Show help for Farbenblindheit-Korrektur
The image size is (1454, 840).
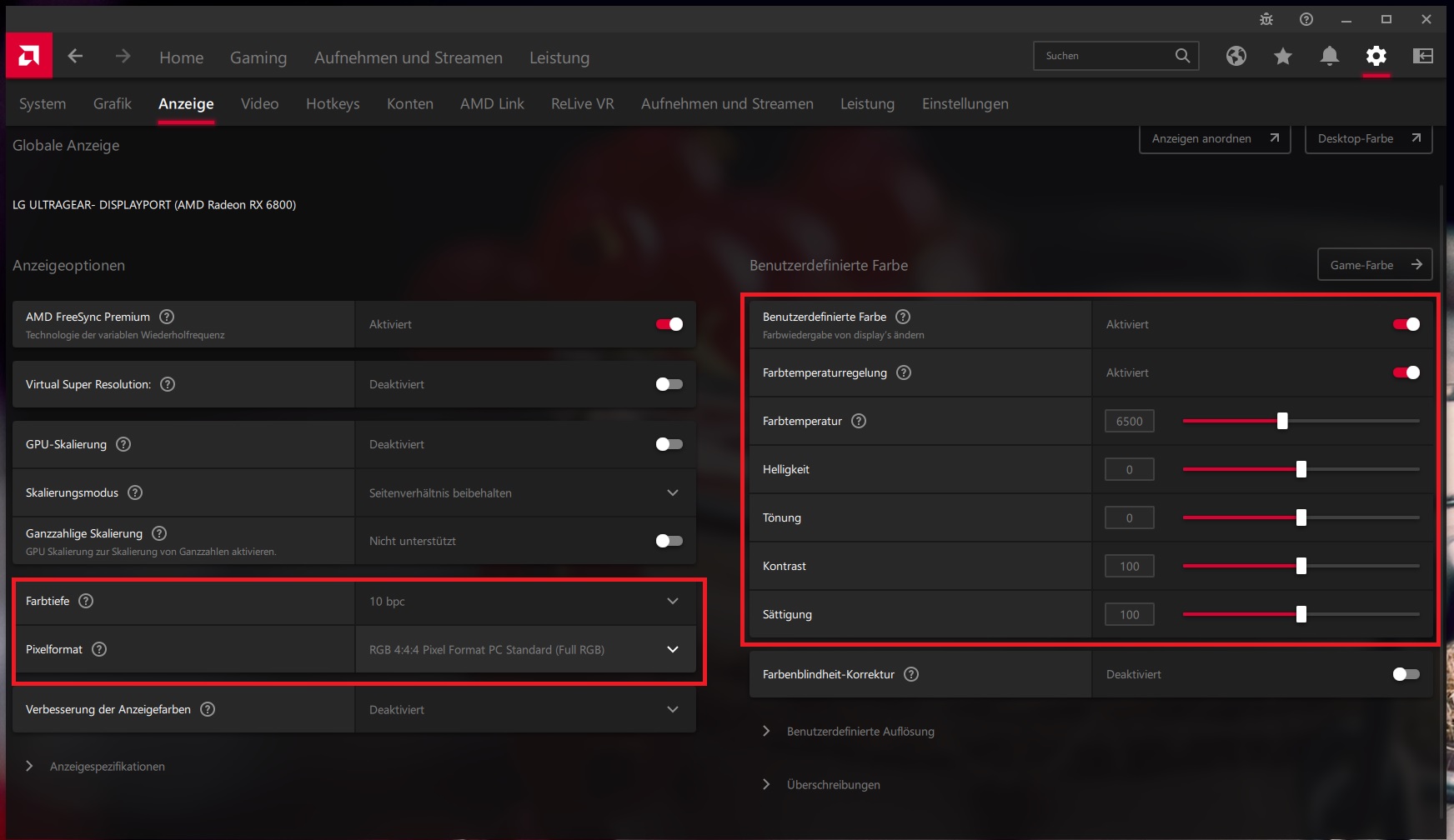click(x=911, y=674)
